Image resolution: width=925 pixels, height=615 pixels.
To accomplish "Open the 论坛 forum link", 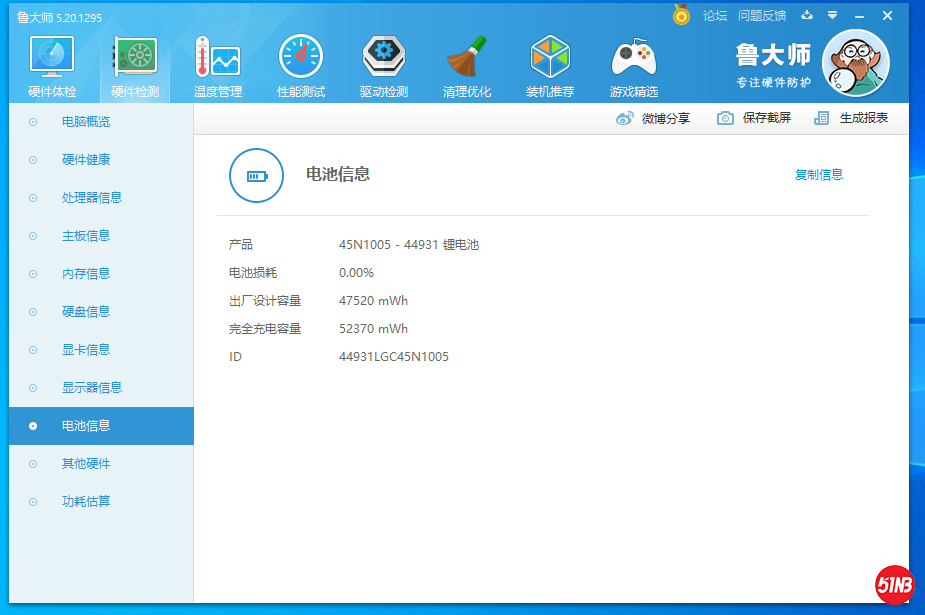I will [715, 16].
